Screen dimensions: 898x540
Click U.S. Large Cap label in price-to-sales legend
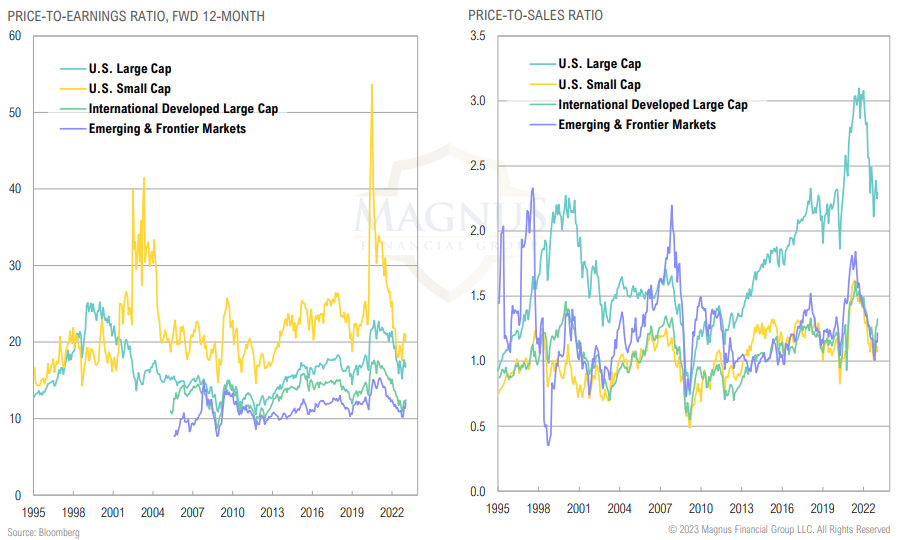click(599, 65)
